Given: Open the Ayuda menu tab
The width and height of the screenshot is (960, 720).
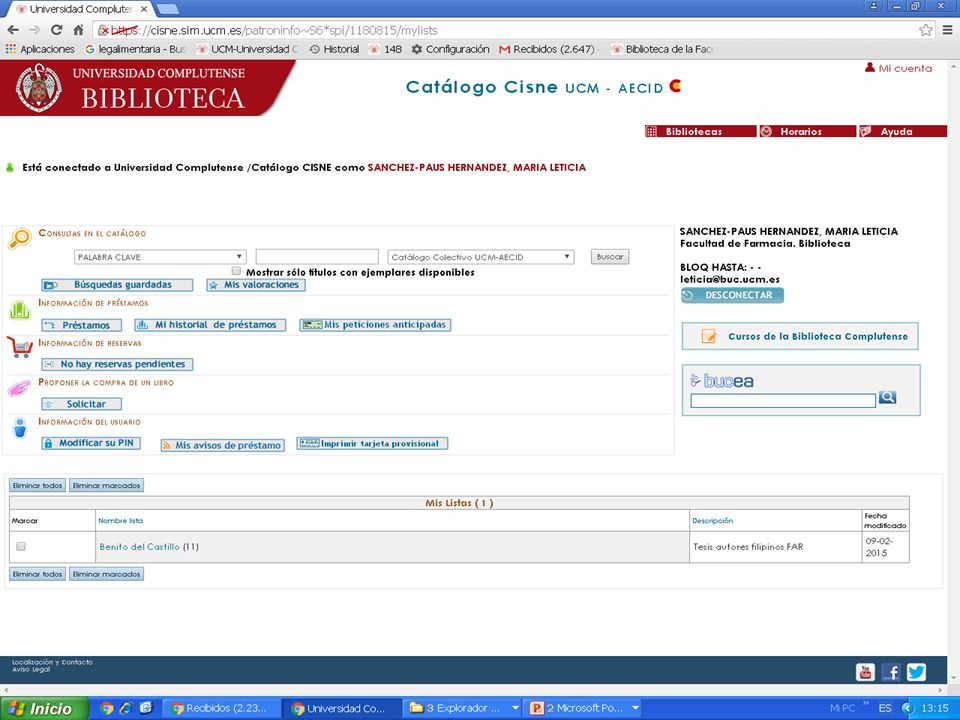Looking at the screenshot, I should (903, 132).
